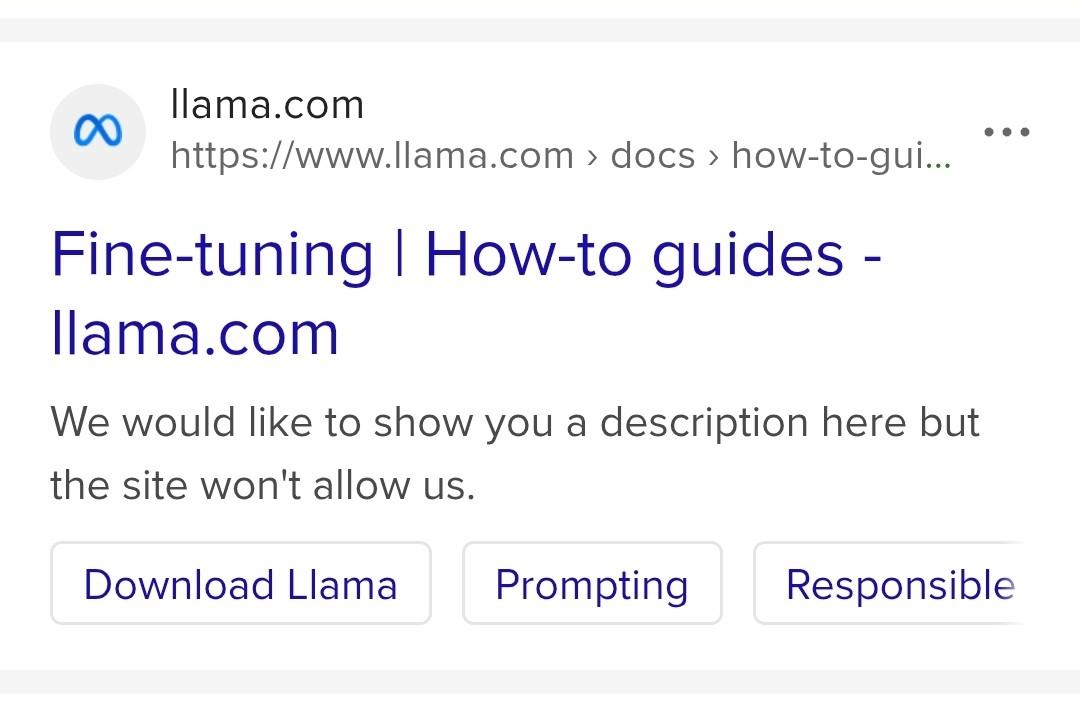
Task: Click the first breadcrumb chevron separator
Action: click(592, 157)
